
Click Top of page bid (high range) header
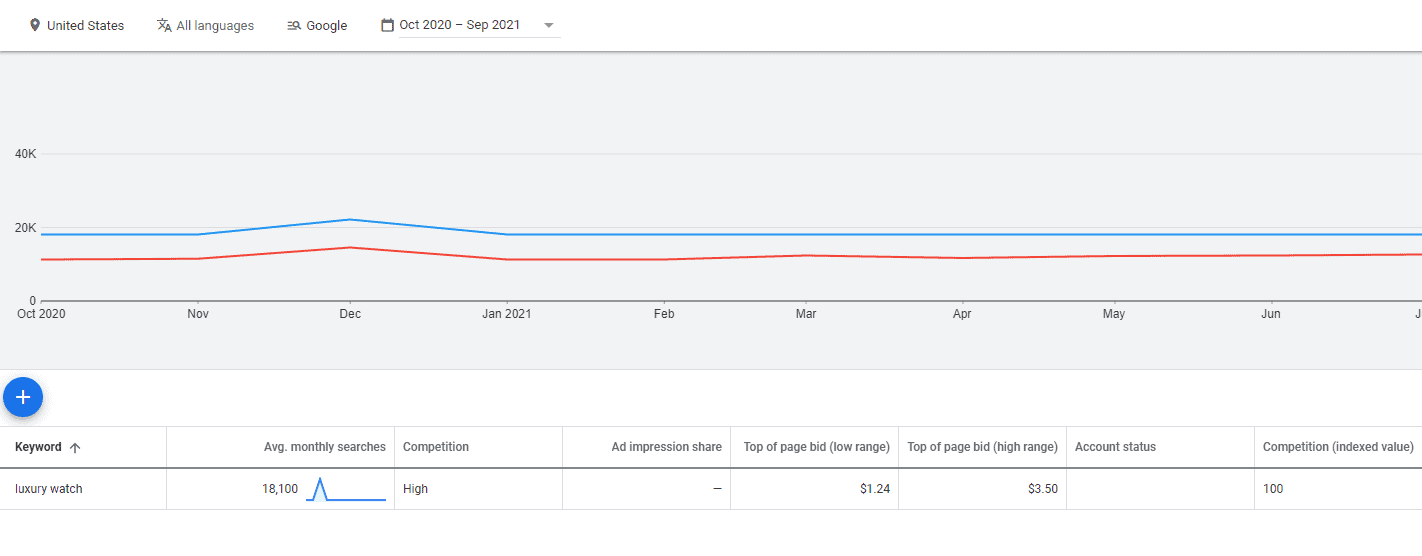[982, 447]
